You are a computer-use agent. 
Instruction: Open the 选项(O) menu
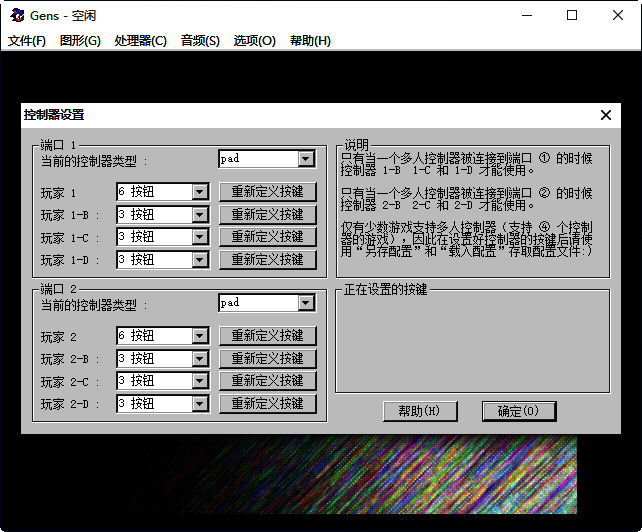coord(254,41)
